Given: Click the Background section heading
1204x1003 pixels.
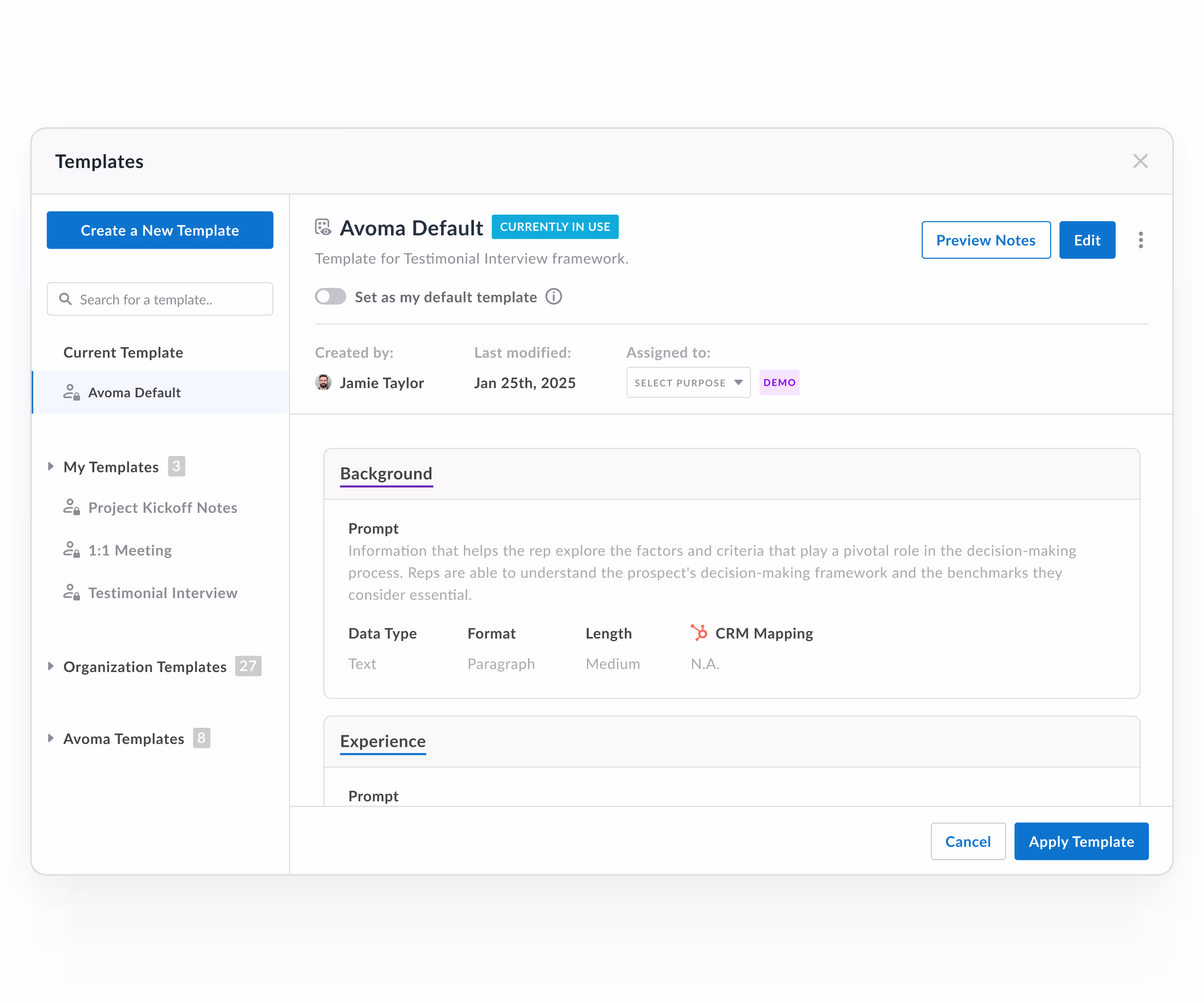Looking at the screenshot, I should tap(386, 473).
